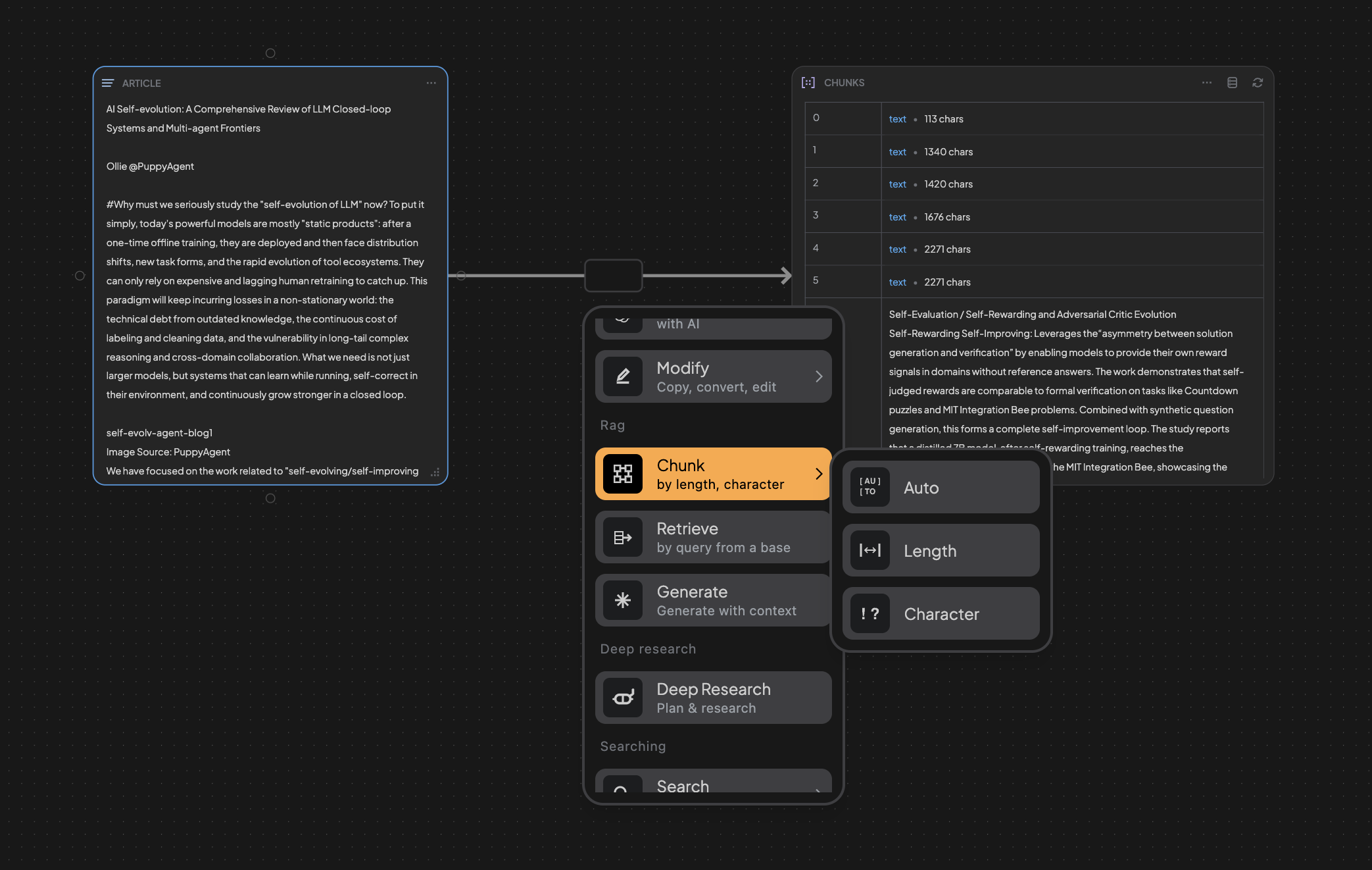Click the Auto chunking icon
1372x870 pixels.
870,487
